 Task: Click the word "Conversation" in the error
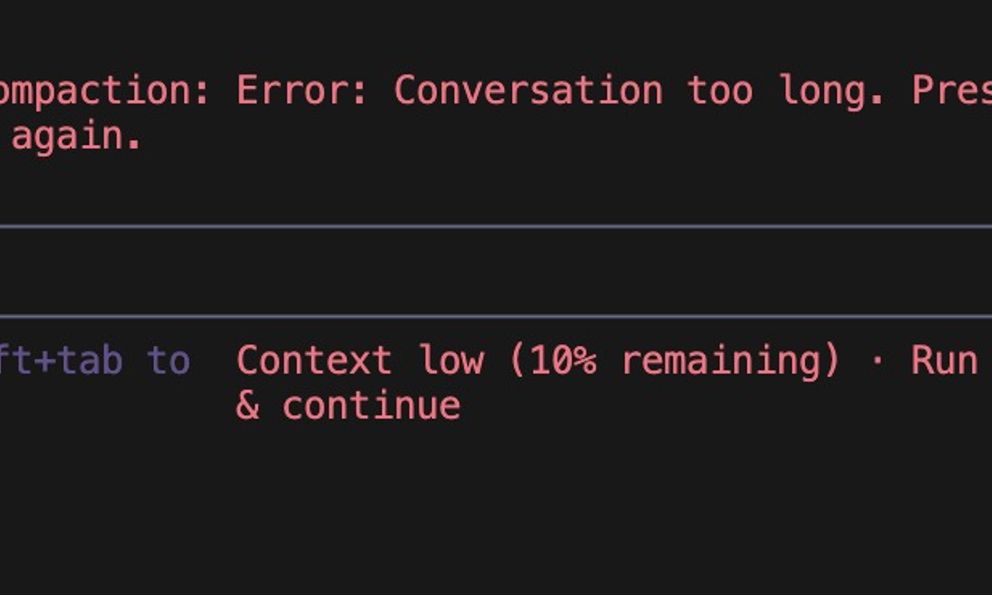[x=528, y=91]
